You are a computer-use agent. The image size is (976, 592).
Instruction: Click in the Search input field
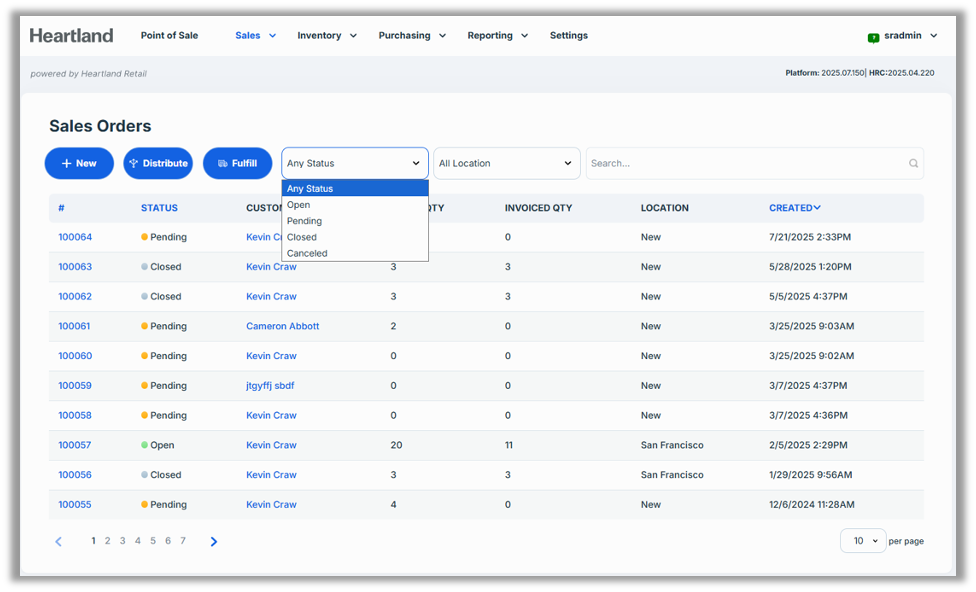click(x=745, y=164)
